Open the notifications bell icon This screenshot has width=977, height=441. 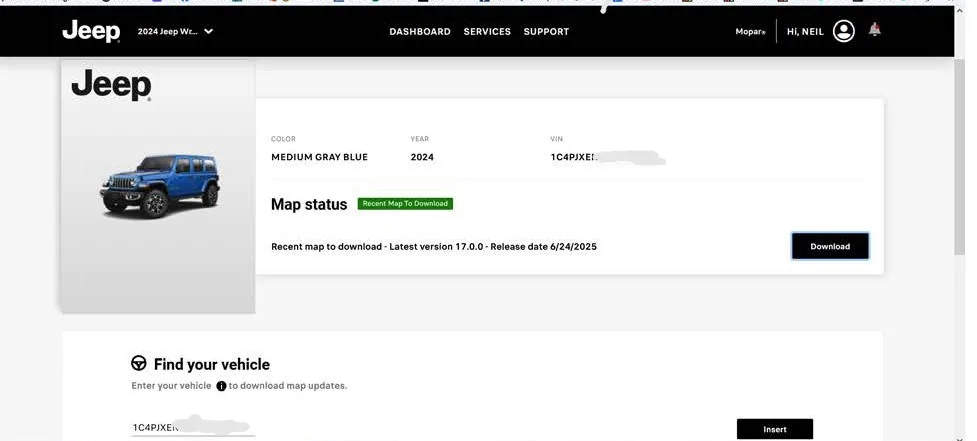pyautogui.click(x=875, y=29)
